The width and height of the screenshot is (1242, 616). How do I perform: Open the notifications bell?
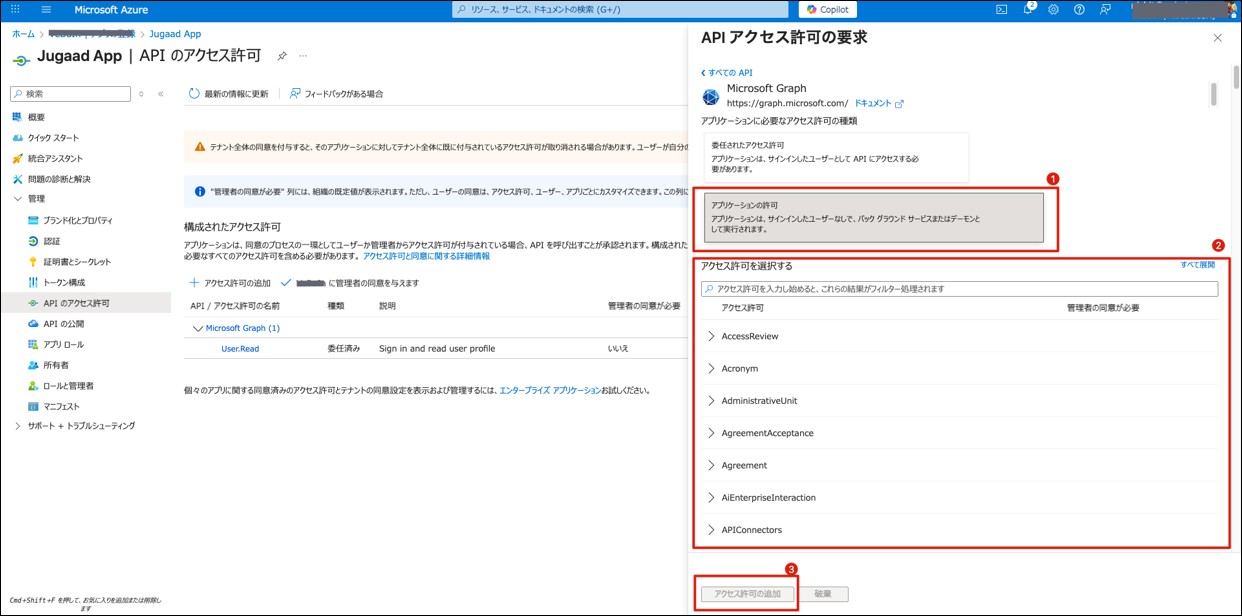[x=1028, y=9]
